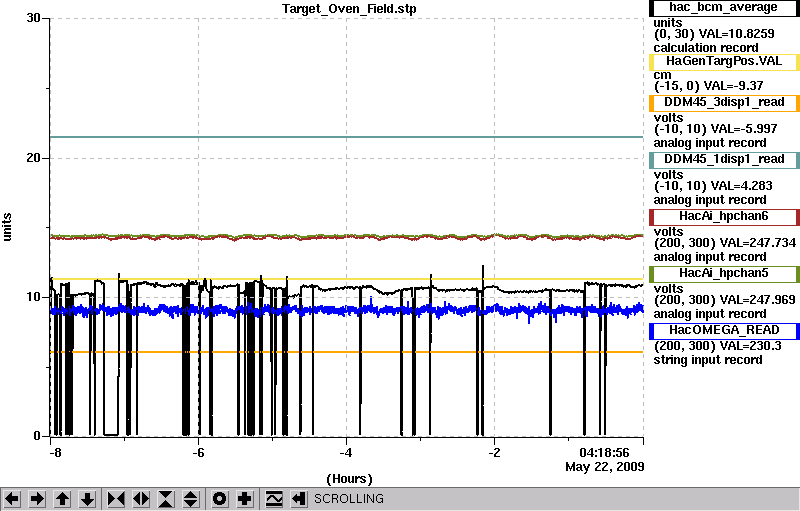800x511 pixels.
Task: Select the HaGenTargPos.VAL yellow legend box
Action: [x=723, y=62]
